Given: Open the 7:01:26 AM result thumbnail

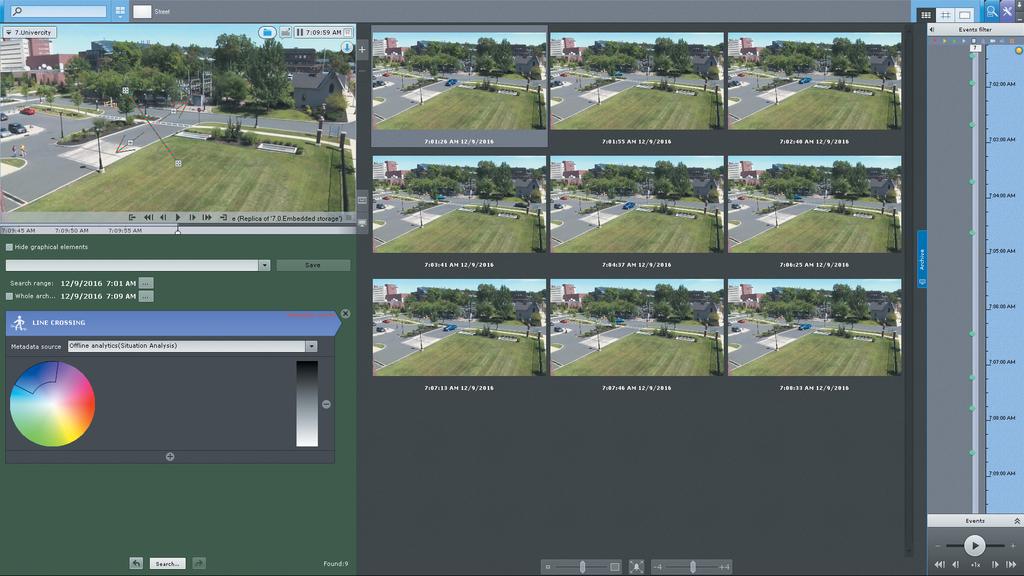Looking at the screenshot, I should click(x=459, y=81).
